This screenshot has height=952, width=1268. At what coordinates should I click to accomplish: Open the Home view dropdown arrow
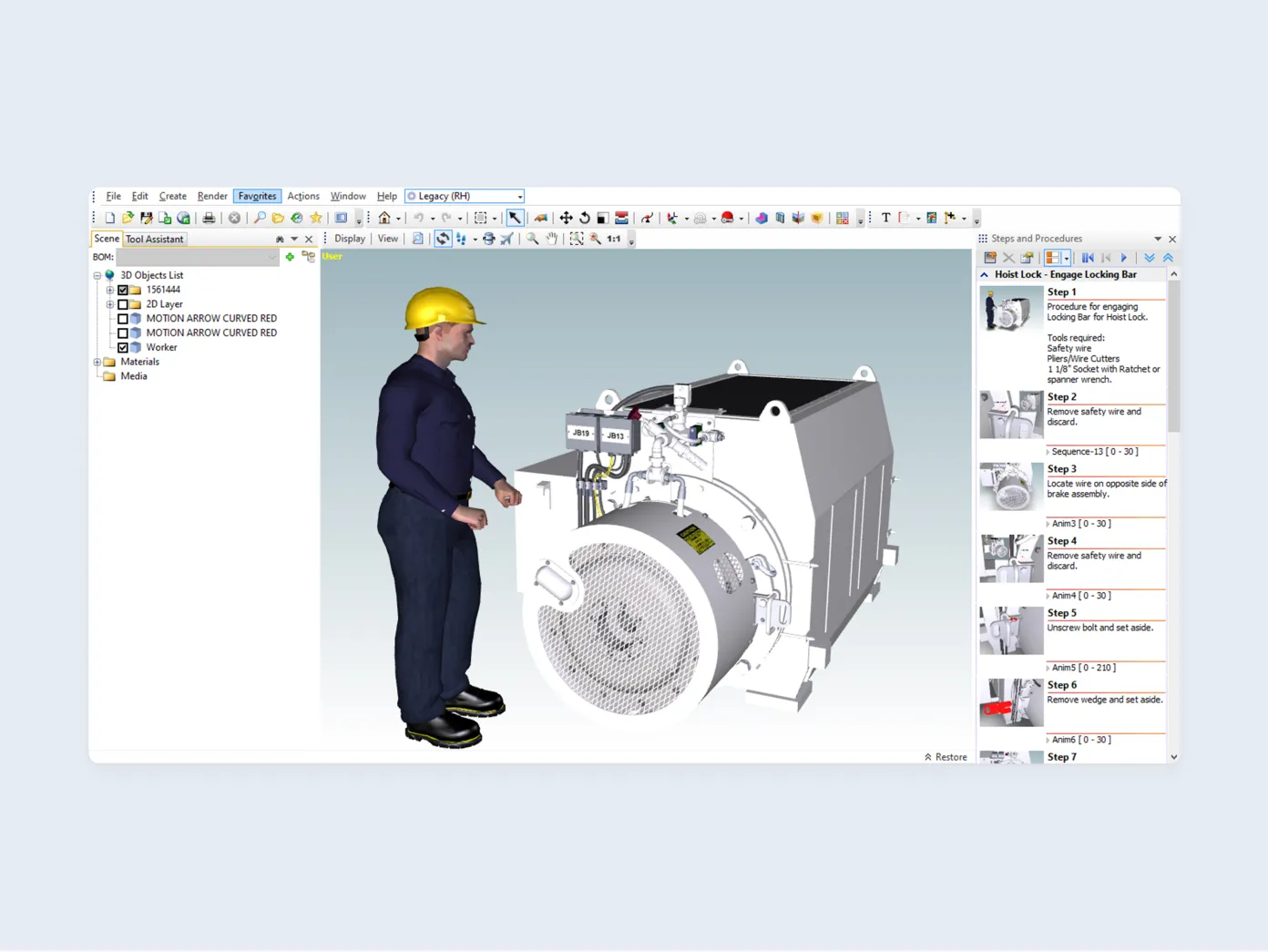[x=398, y=219]
